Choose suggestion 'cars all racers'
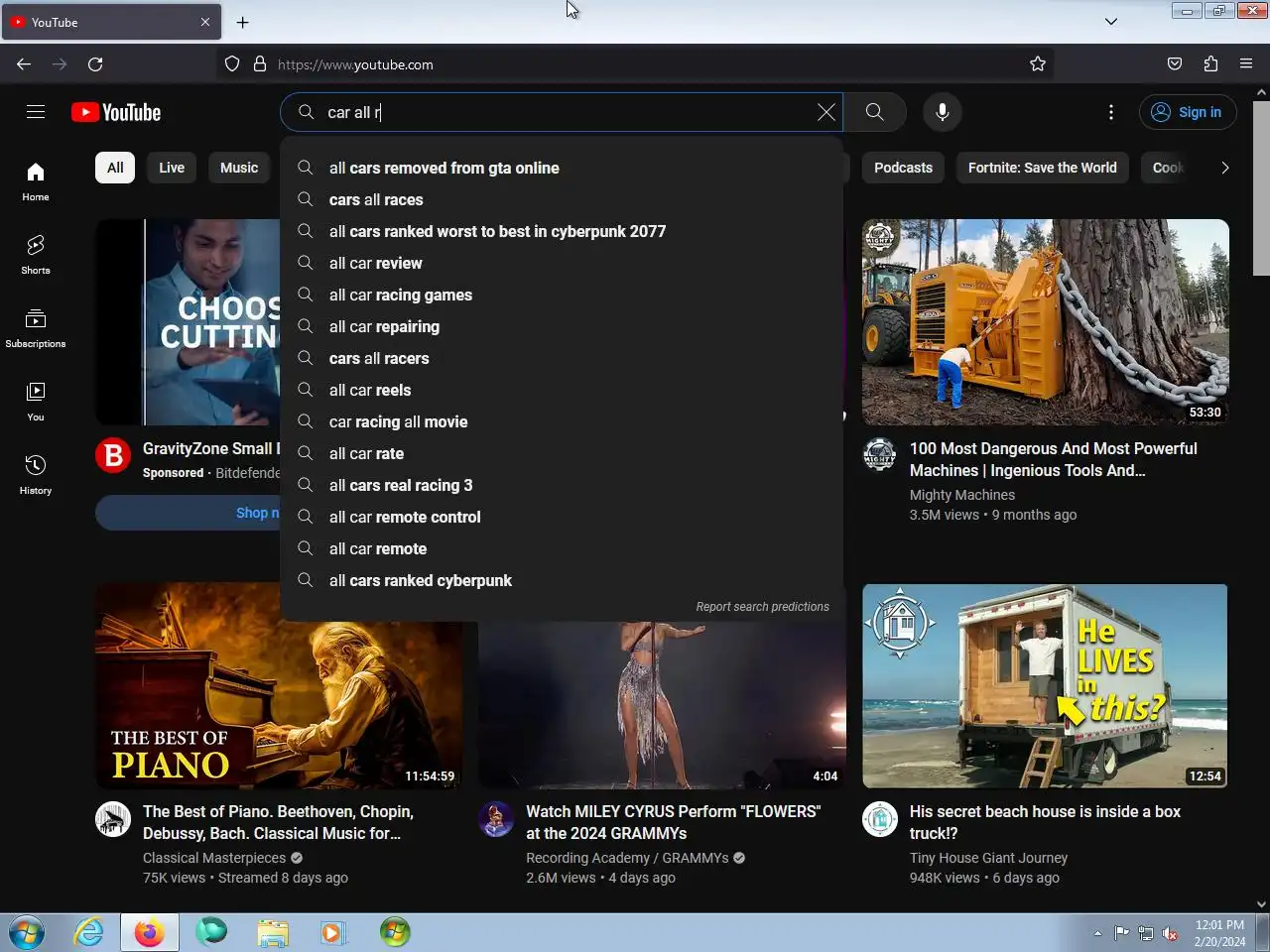1270x952 pixels. [x=562, y=358]
